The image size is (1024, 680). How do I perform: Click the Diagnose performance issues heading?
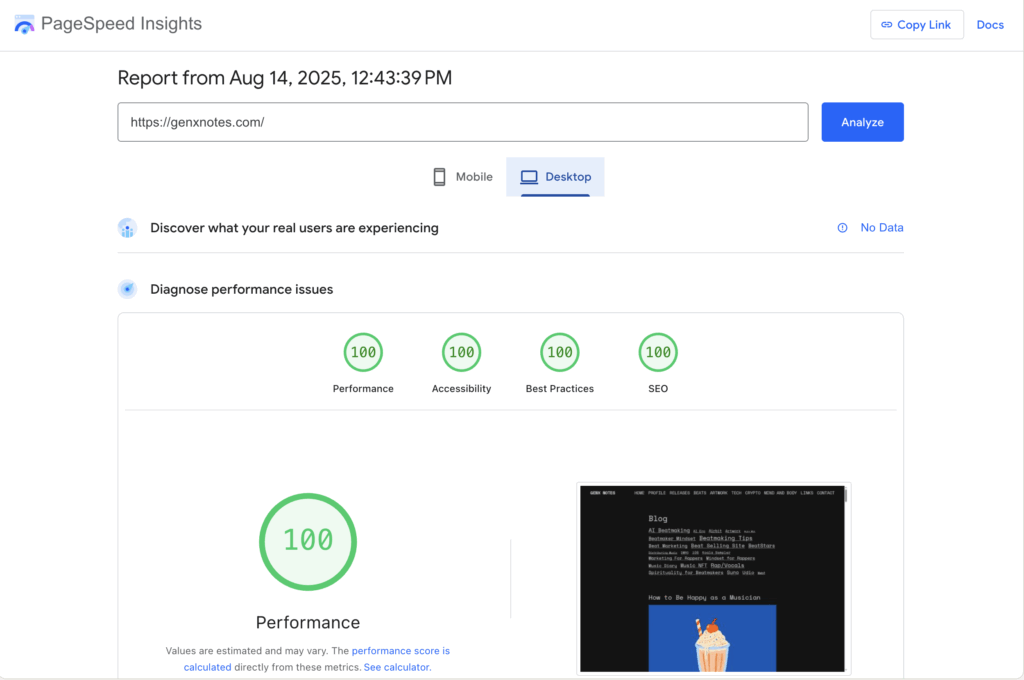click(x=242, y=289)
